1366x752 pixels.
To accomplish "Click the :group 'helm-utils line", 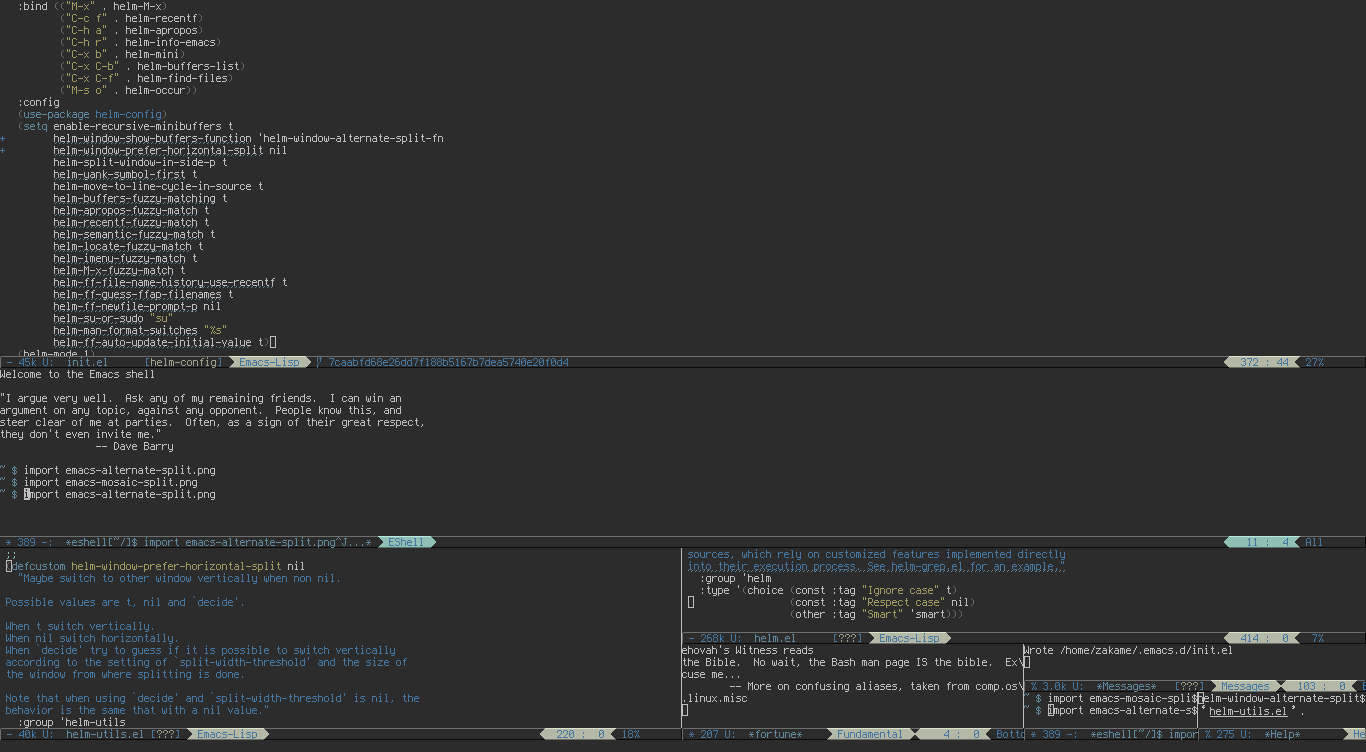I will [x=71, y=722].
